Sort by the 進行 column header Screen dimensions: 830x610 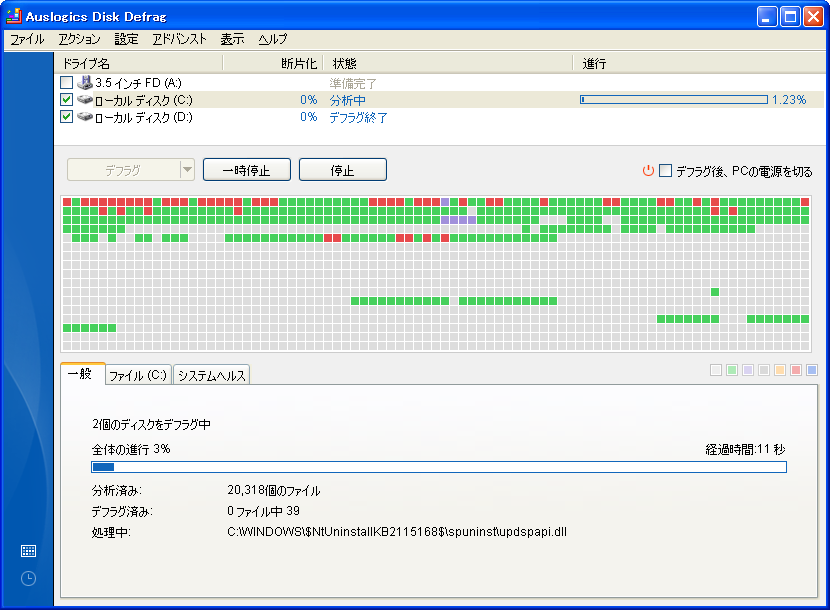[699, 63]
